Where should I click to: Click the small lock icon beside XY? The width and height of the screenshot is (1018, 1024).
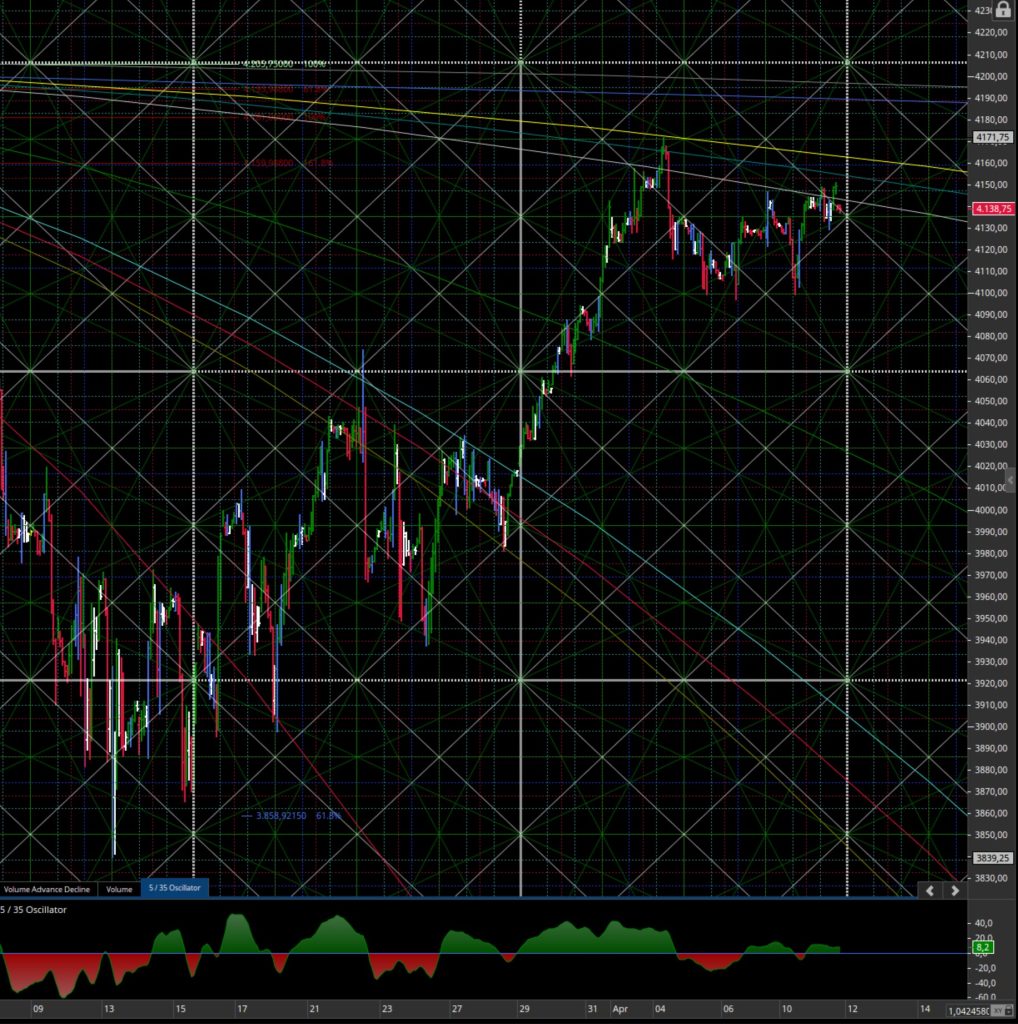[x=1008, y=1010]
